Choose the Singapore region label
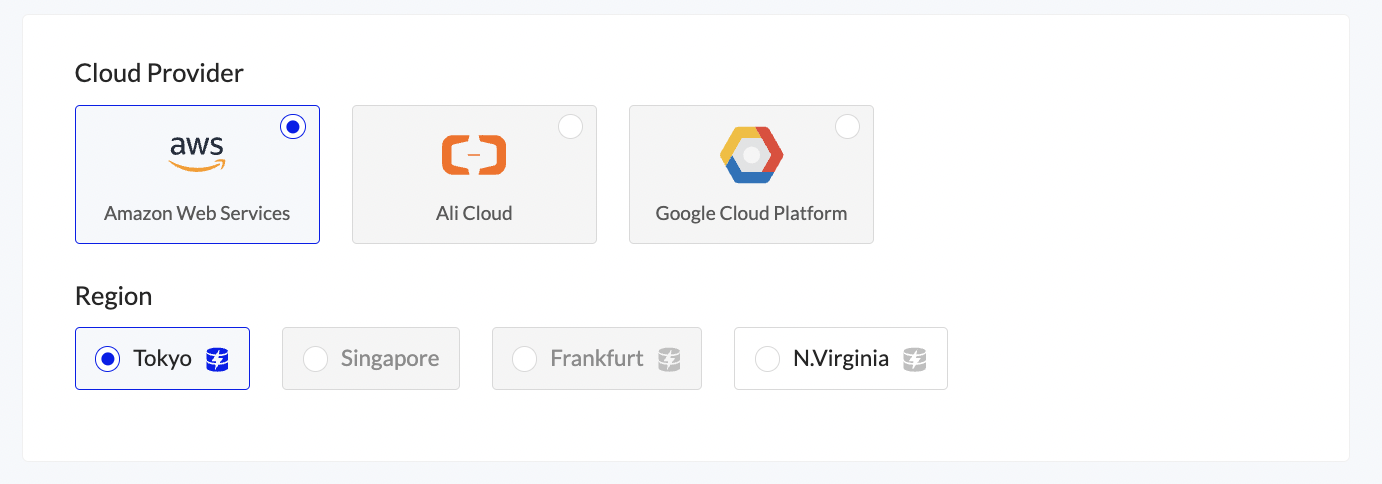Image resolution: width=1382 pixels, height=484 pixels. (390, 358)
